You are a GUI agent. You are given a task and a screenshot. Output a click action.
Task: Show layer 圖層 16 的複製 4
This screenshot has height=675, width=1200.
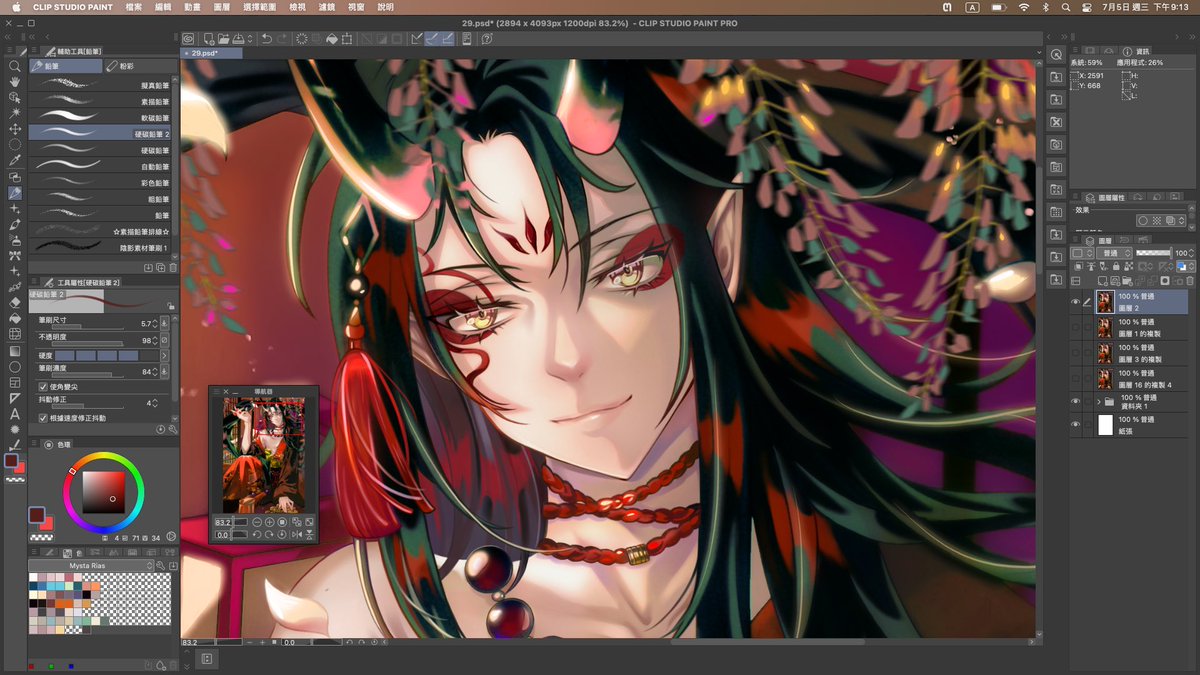tap(1076, 379)
